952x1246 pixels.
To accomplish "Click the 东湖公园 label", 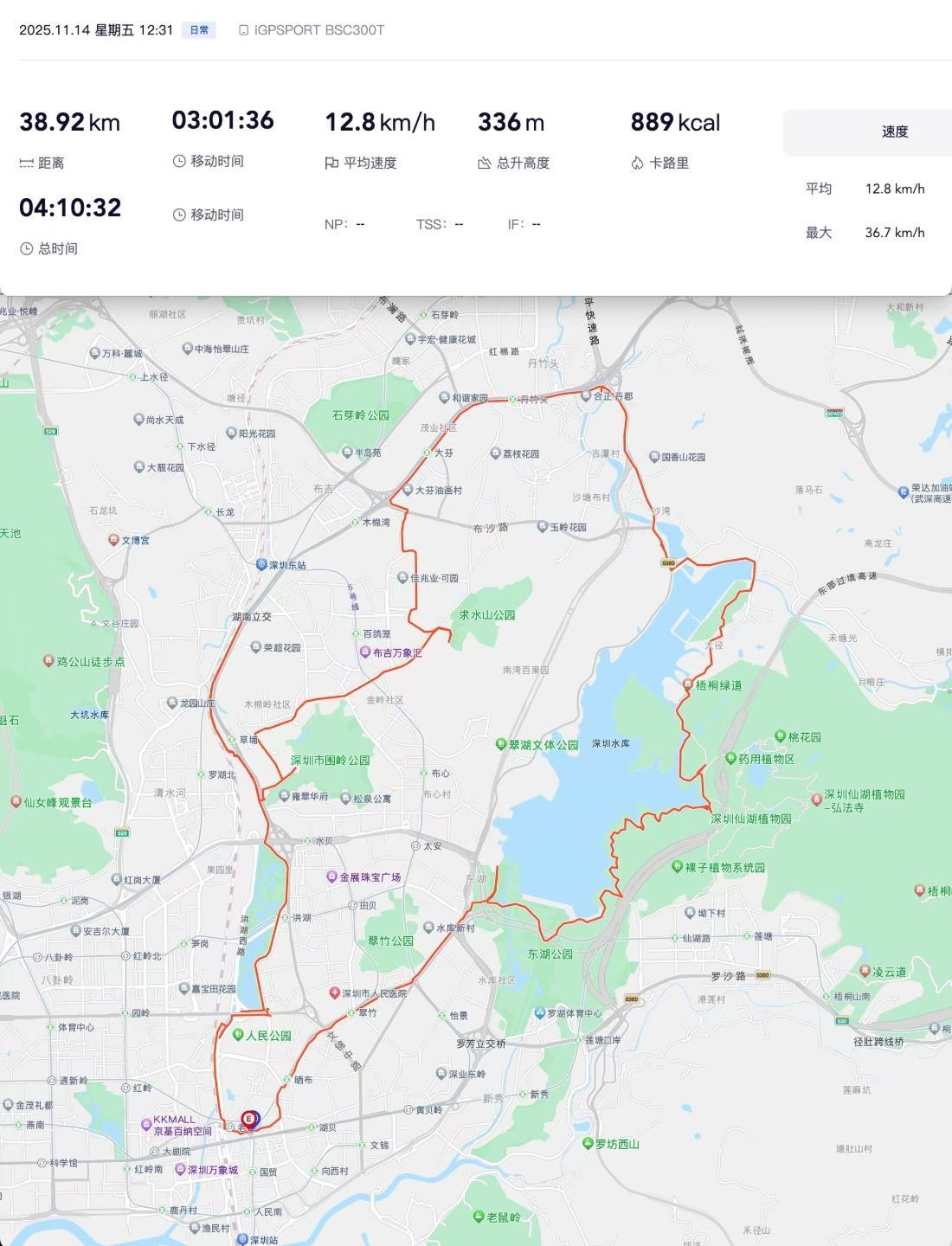I will point(550,954).
